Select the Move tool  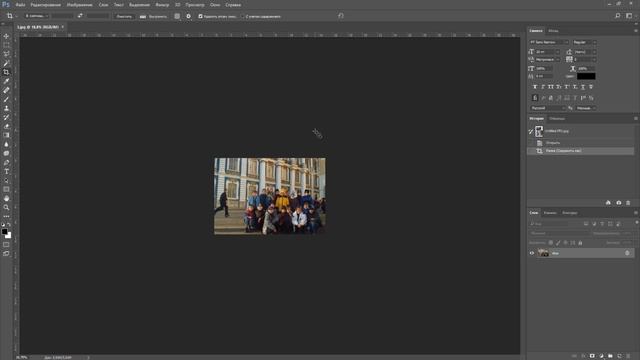[x=6, y=36]
